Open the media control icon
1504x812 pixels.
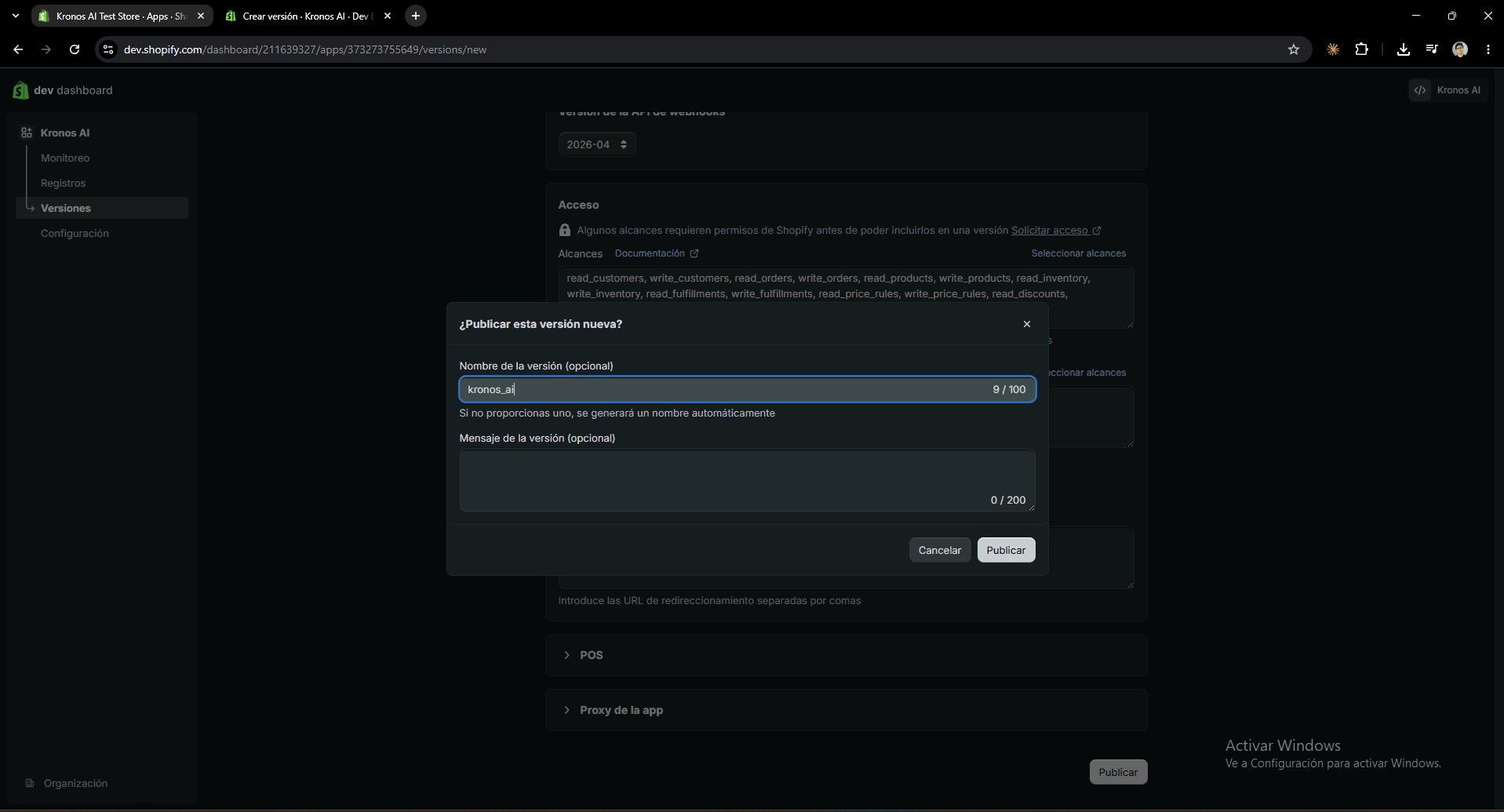point(1432,49)
